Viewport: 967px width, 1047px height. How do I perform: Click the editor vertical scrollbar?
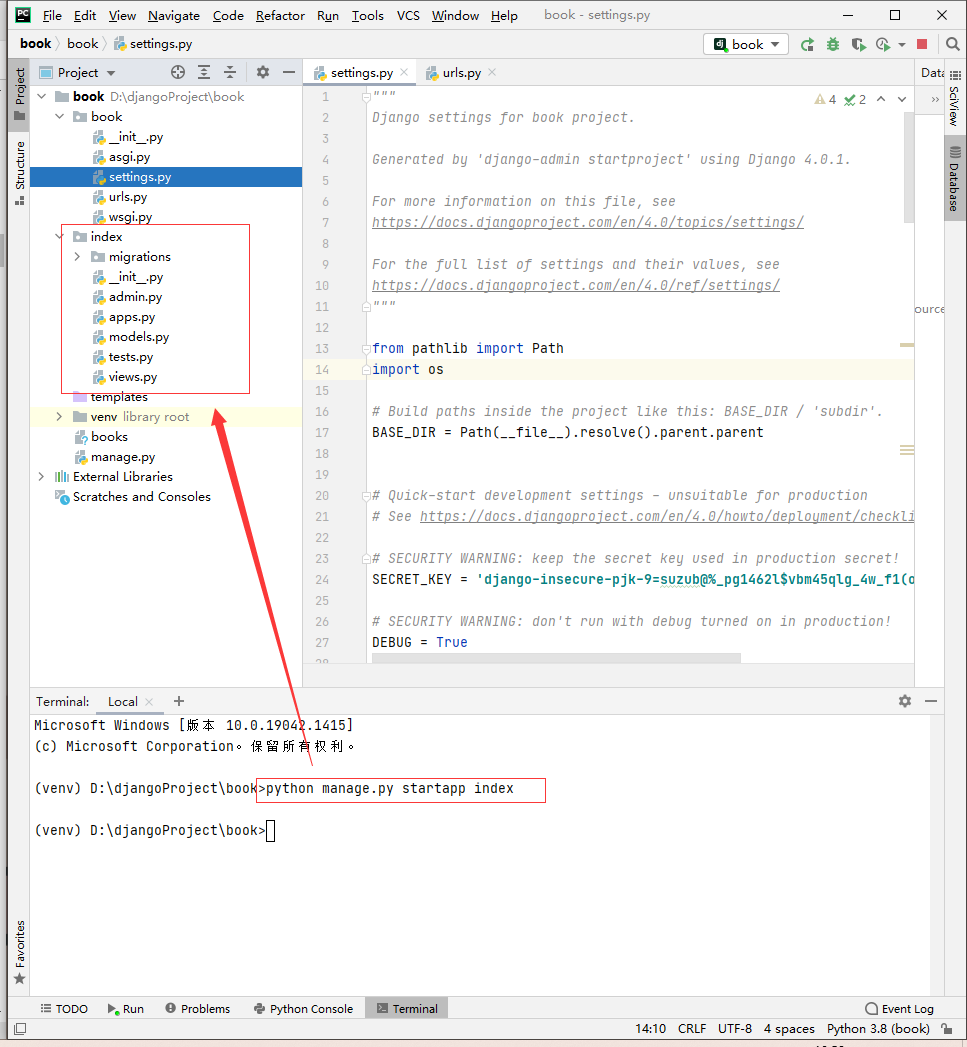[x=908, y=167]
